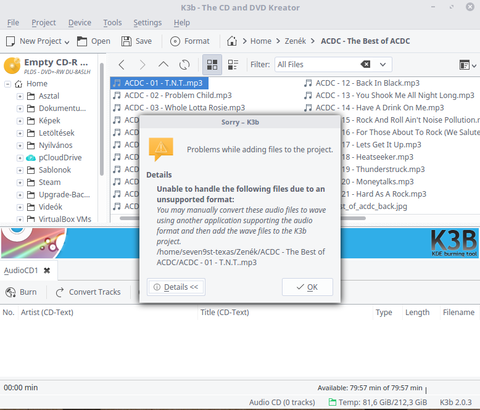Click the folder tree vertical scrollbar
The width and height of the screenshot is (480, 410).
[x=102, y=119]
